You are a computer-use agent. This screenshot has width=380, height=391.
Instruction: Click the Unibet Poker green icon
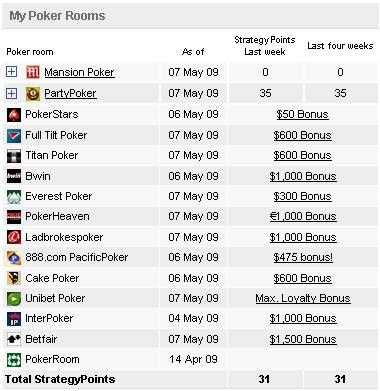tap(14, 299)
